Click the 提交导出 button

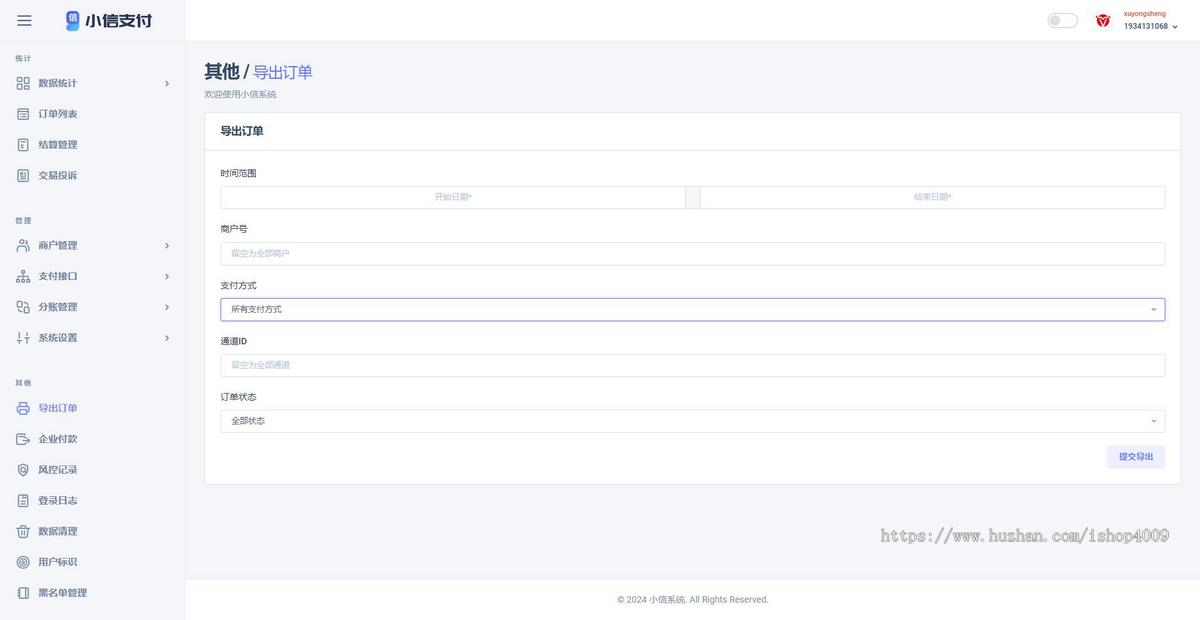pyautogui.click(x=1136, y=457)
